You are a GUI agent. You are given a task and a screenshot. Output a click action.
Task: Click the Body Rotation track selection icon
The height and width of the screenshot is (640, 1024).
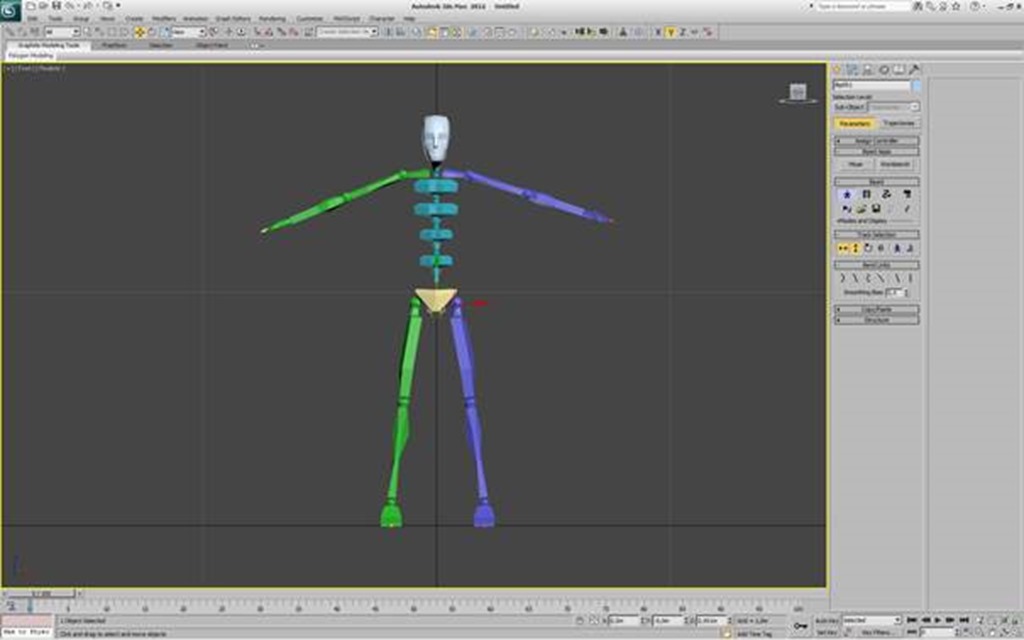(868, 248)
